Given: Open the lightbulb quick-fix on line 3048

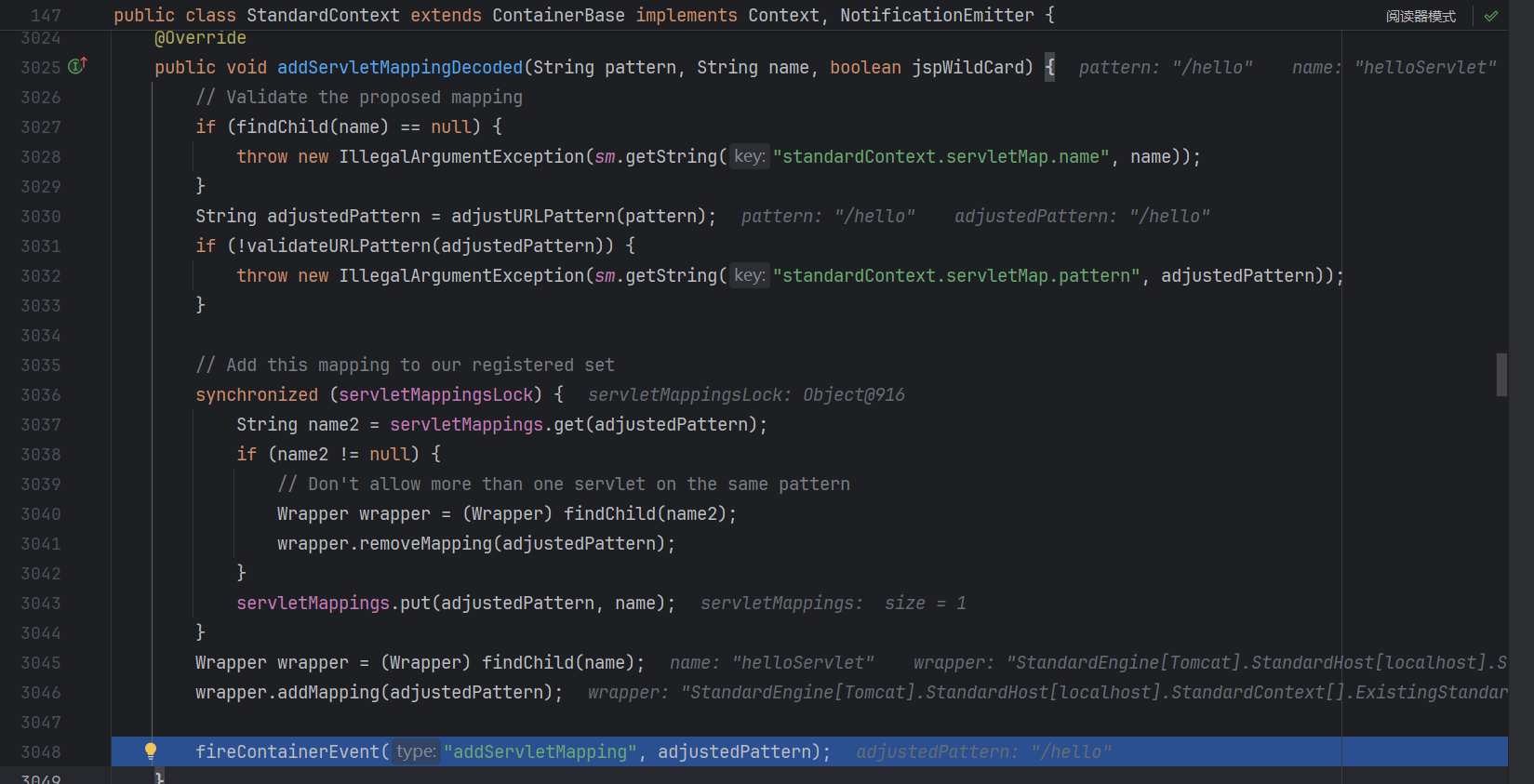Looking at the screenshot, I should point(150,751).
